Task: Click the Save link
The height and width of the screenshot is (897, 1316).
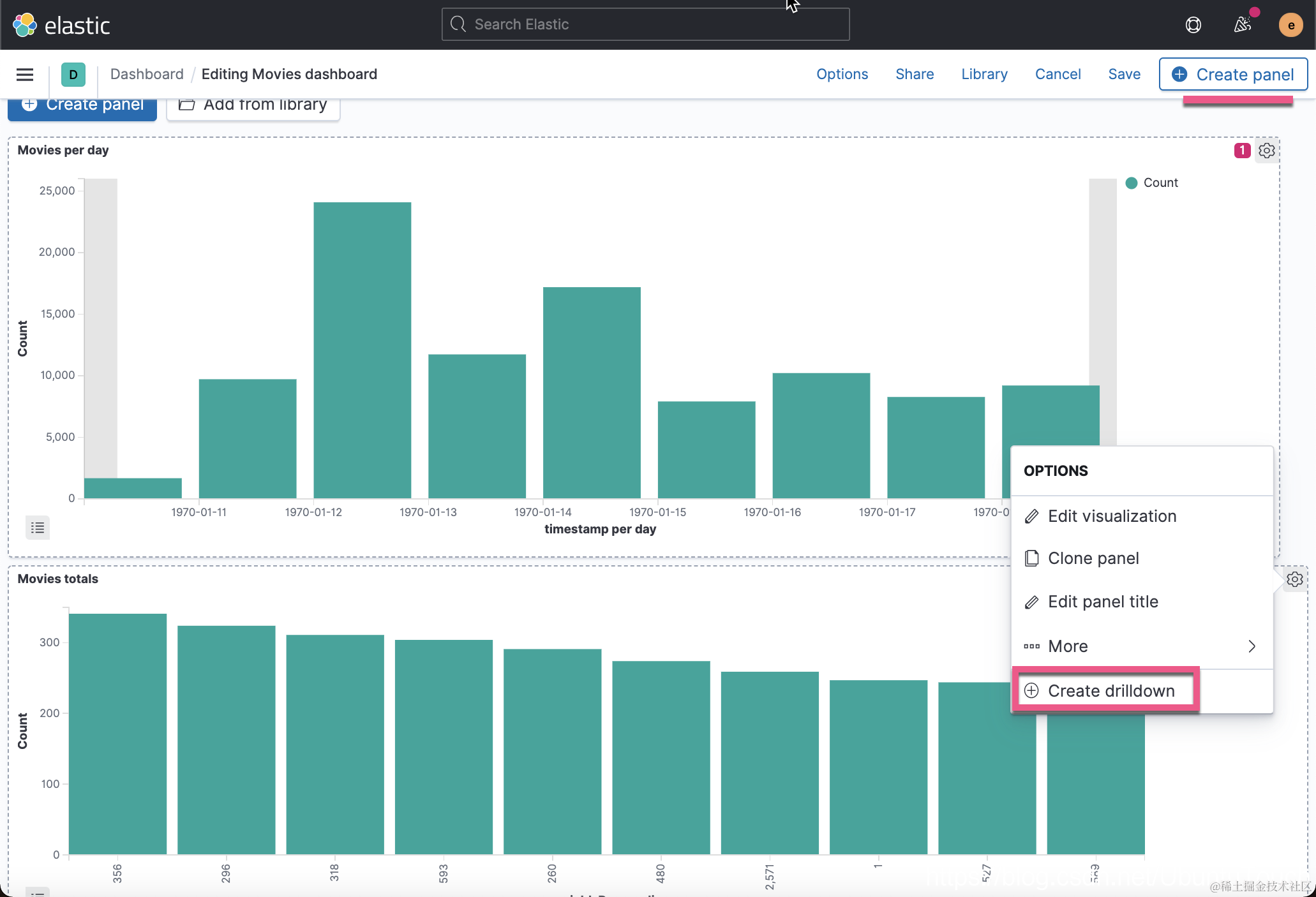Action: coord(1124,75)
